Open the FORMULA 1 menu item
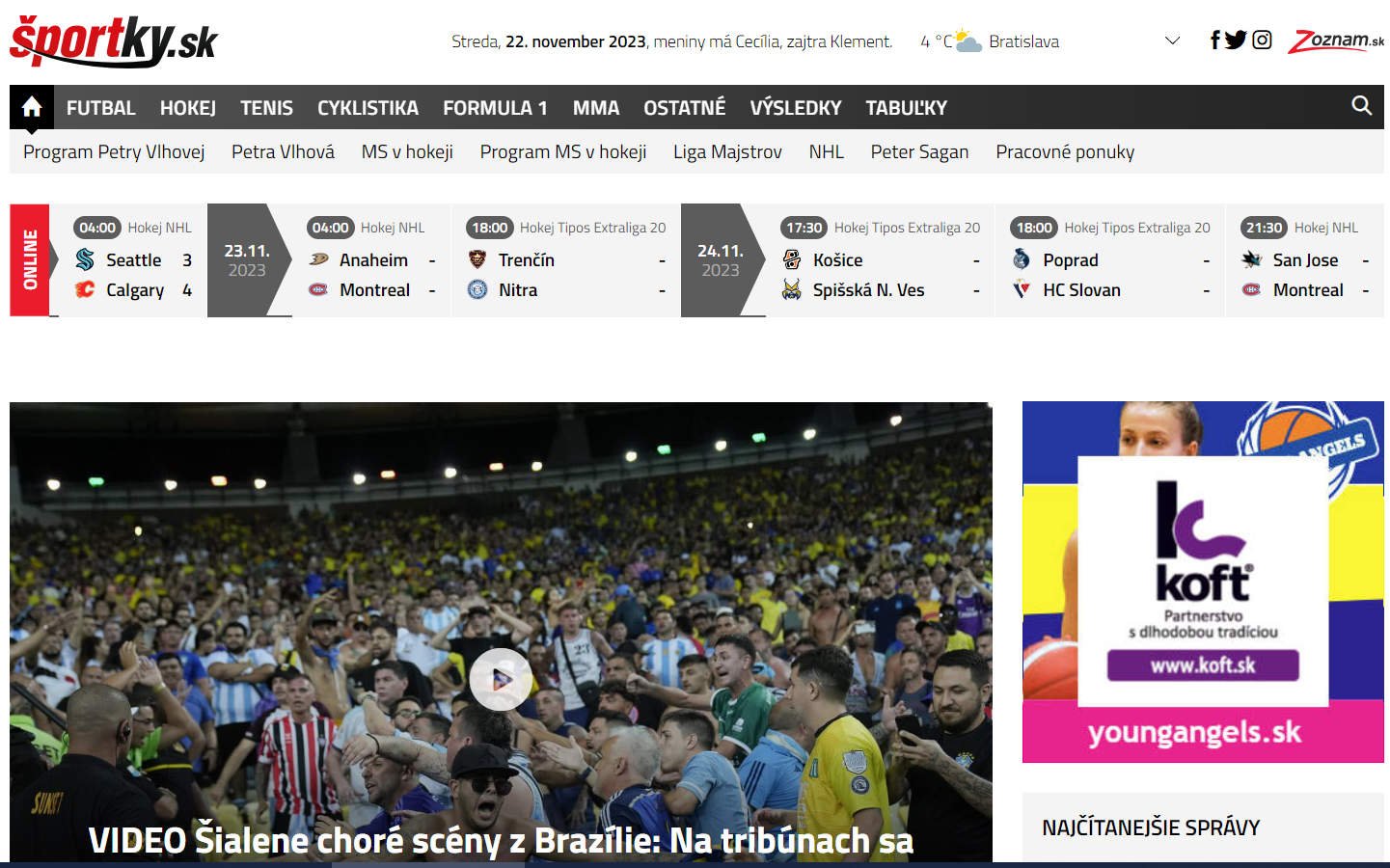 click(495, 108)
